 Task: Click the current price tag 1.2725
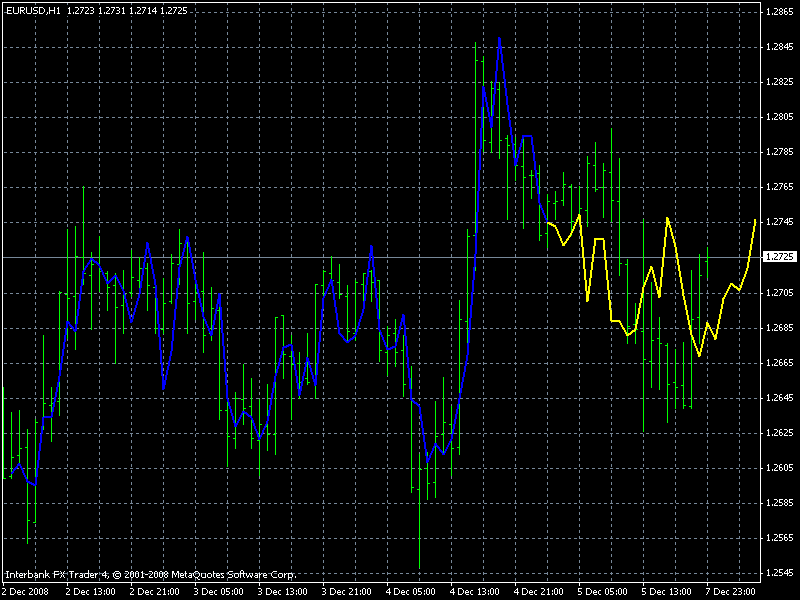click(x=779, y=257)
